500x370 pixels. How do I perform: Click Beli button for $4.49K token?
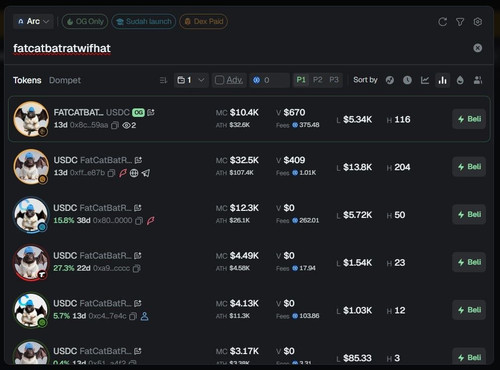(x=469, y=262)
